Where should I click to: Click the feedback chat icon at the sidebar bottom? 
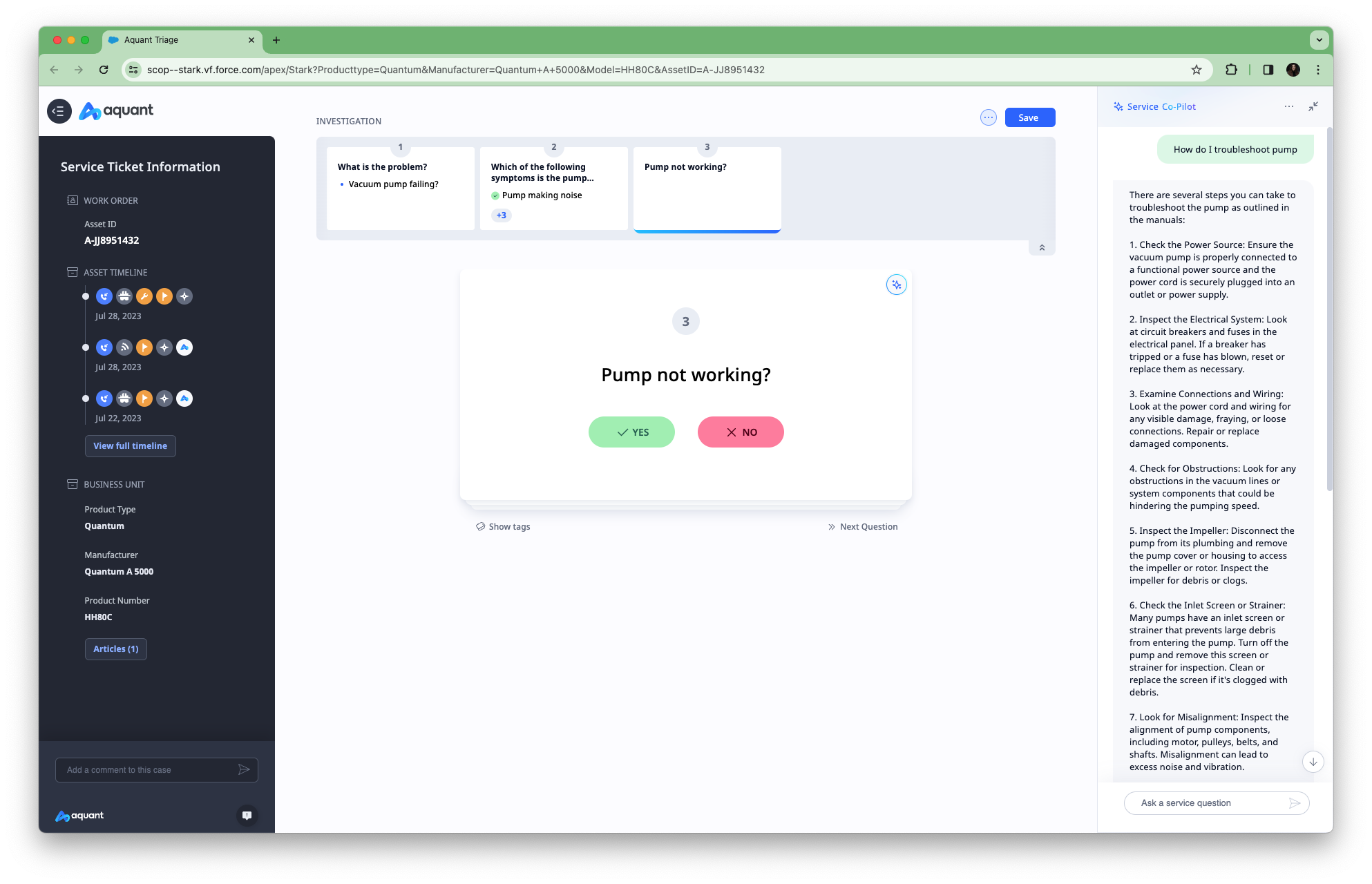click(247, 815)
